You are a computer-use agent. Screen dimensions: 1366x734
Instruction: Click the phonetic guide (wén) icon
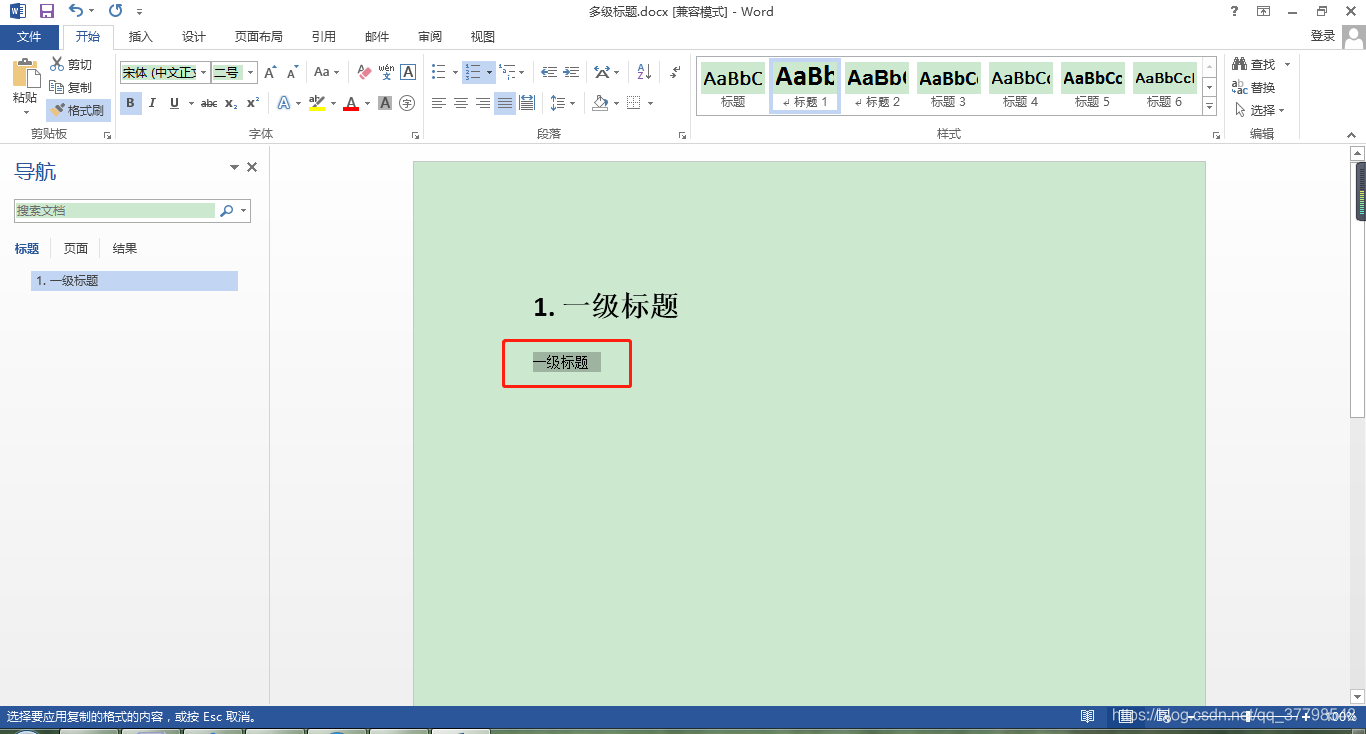tap(386, 72)
